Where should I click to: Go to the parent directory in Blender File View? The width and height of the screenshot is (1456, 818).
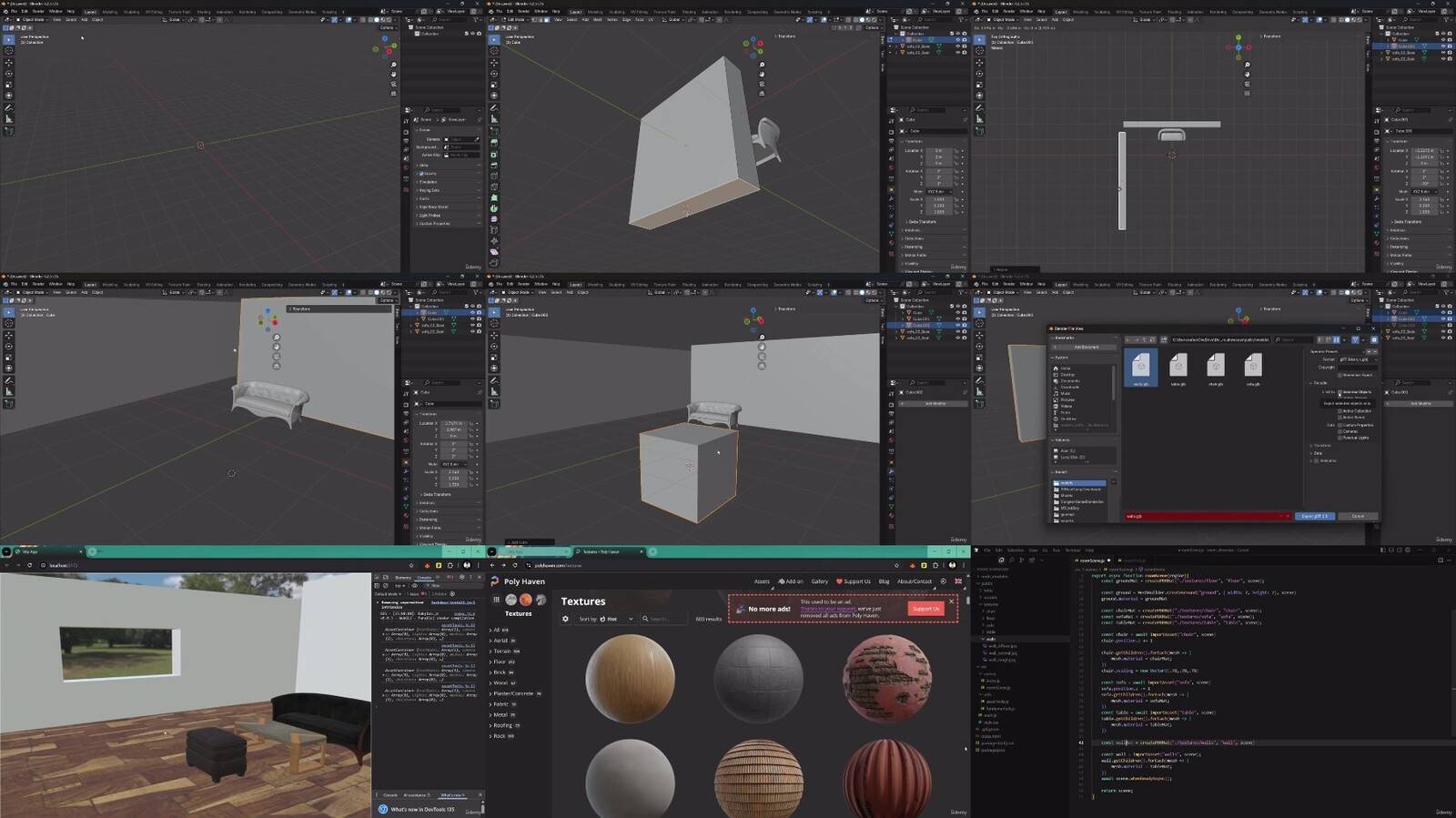tap(1145, 339)
